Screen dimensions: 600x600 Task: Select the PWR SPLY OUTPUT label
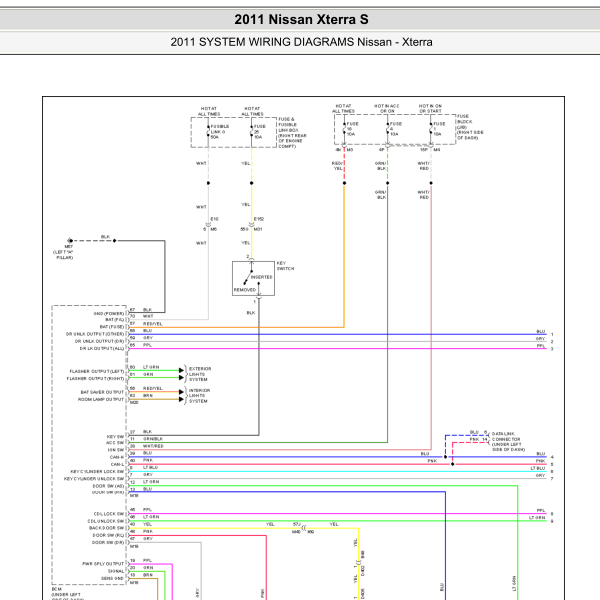103,564
